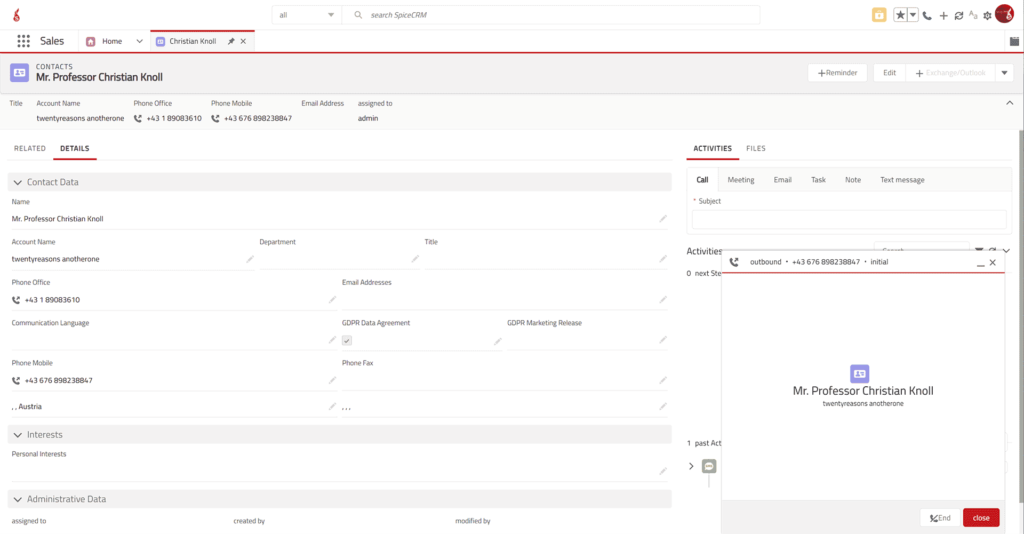
Task: Click the Subject input field
Action: 849,219
